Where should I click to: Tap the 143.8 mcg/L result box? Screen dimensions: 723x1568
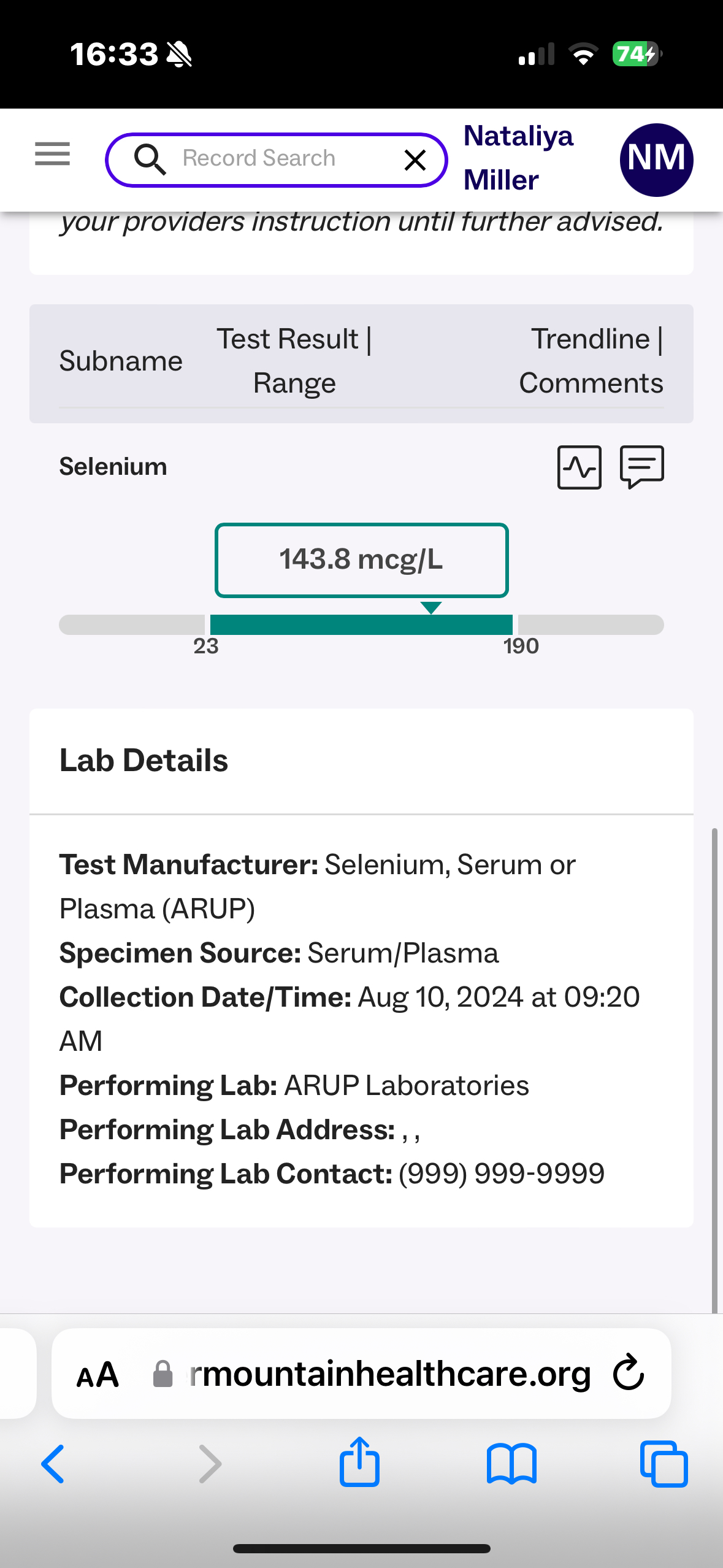[361, 559]
